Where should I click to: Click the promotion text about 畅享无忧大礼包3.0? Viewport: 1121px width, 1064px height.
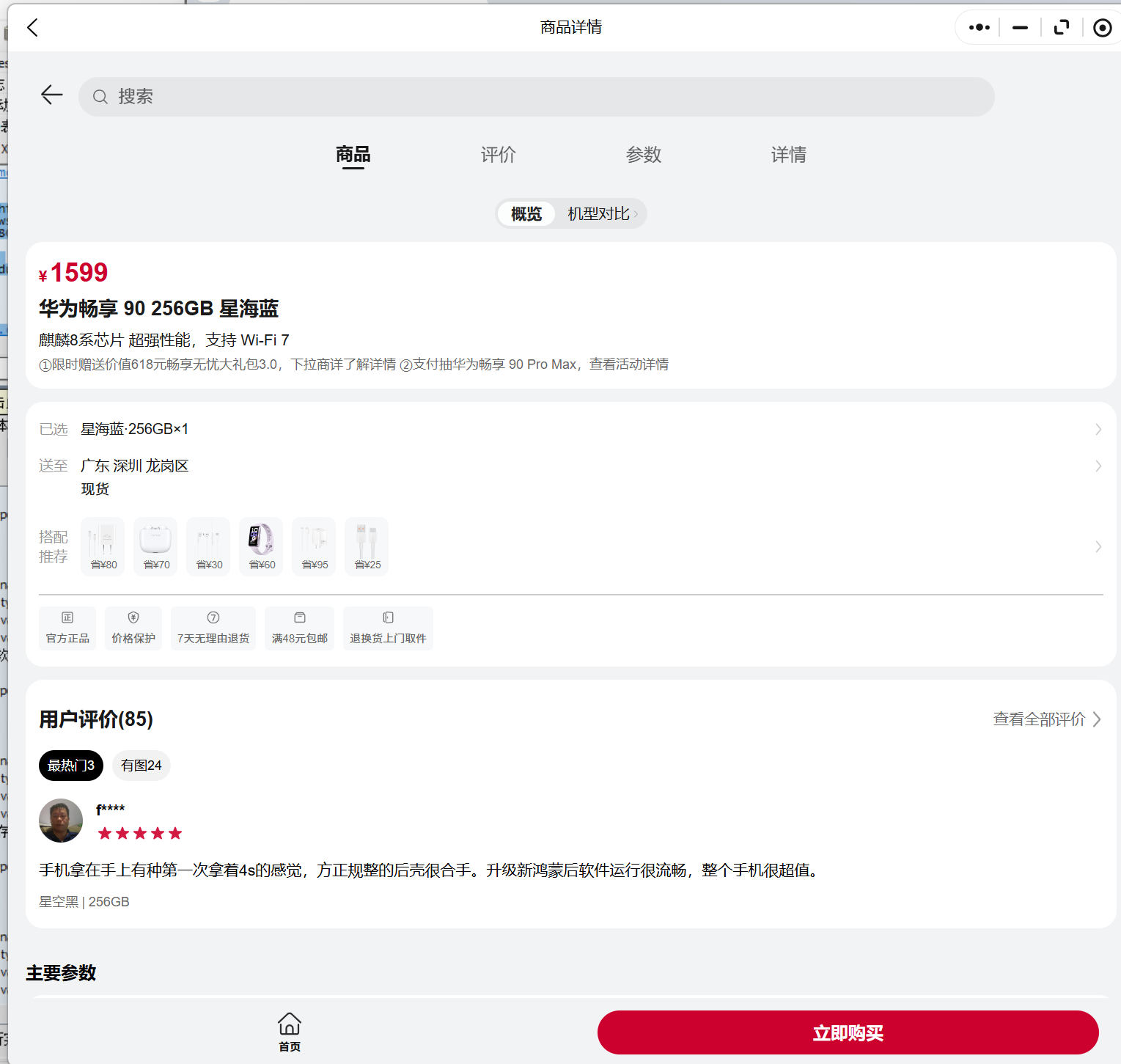[353, 364]
